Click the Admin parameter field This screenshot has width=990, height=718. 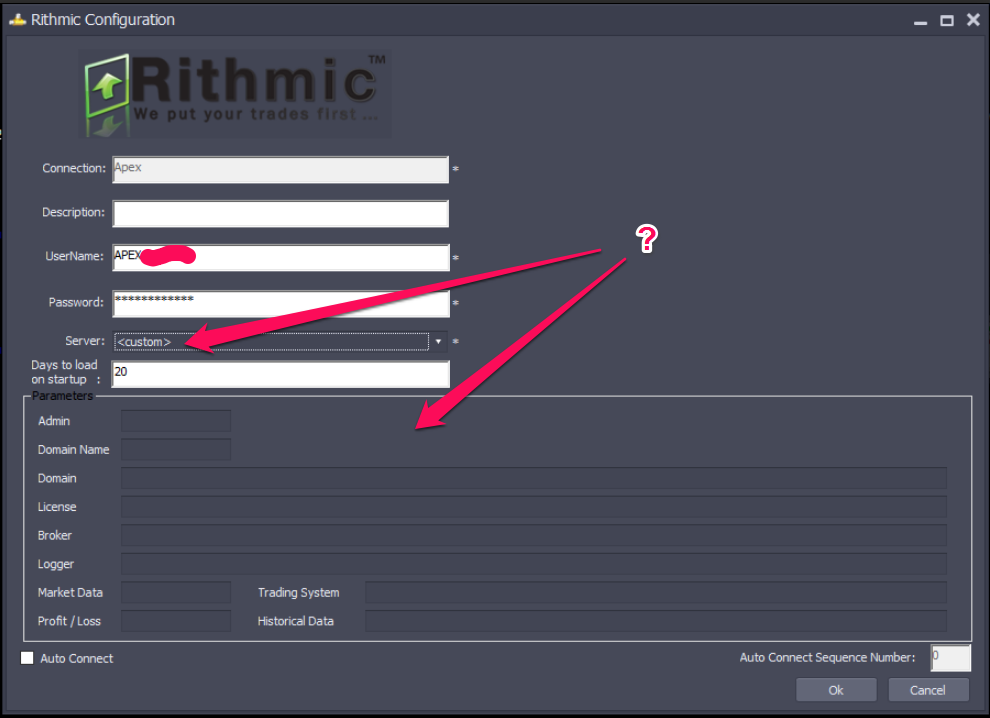[x=176, y=421]
